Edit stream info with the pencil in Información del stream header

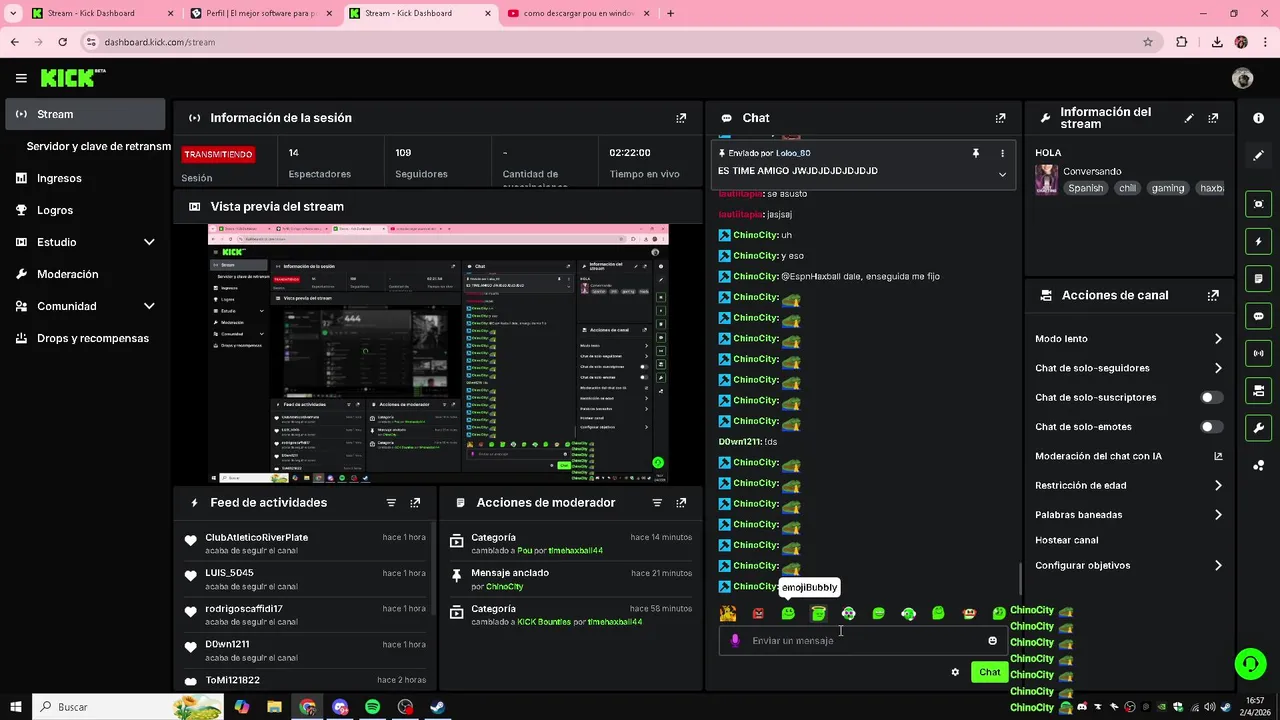[1189, 118]
